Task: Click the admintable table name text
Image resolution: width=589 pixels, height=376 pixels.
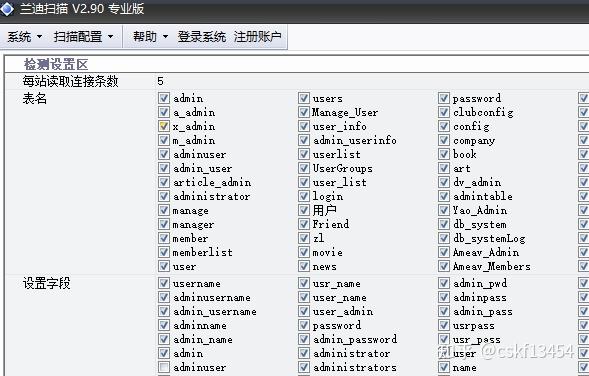Action: (483, 196)
